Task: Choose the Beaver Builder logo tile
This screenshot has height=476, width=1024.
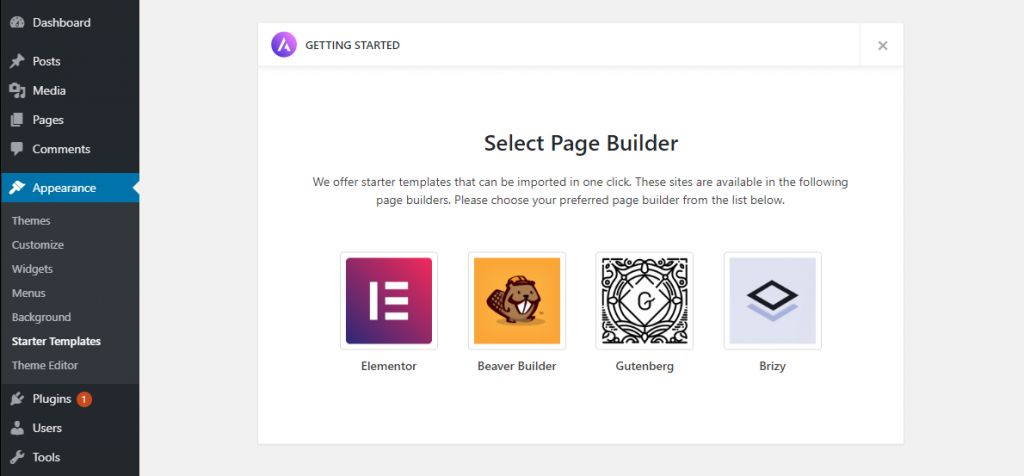Action: [x=517, y=300]
